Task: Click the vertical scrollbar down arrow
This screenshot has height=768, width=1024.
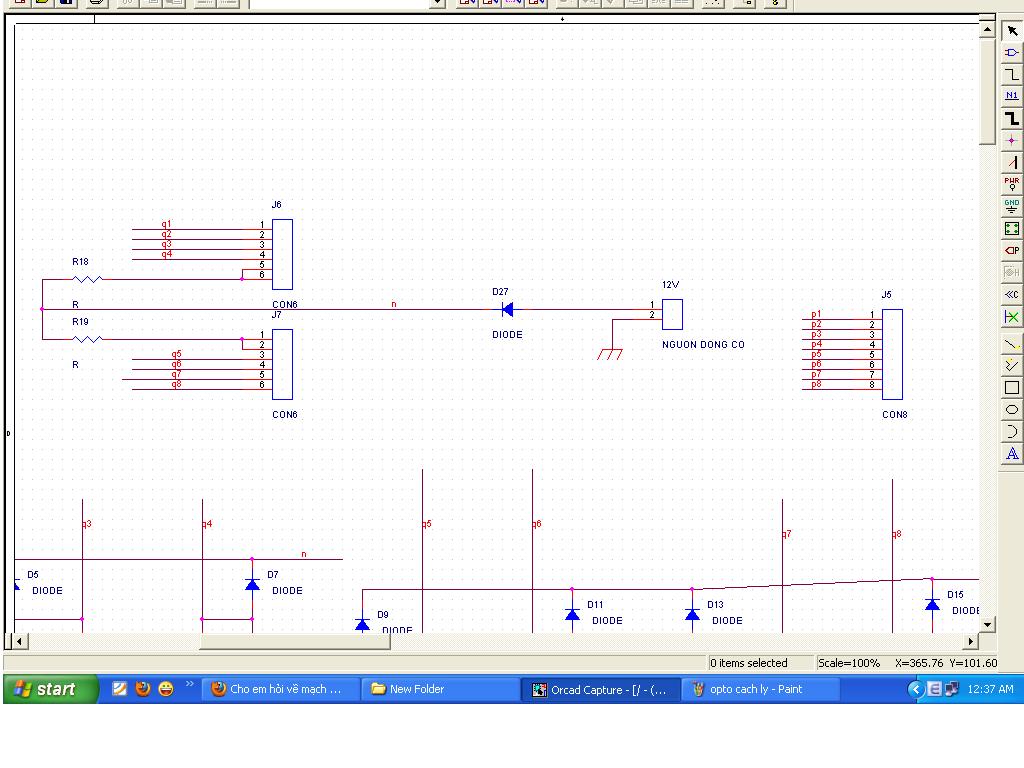Action: coord(987,624)
